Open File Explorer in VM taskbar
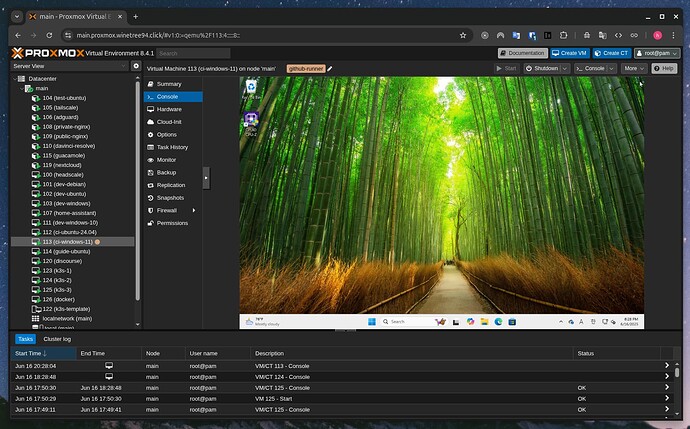690x429 pixels. (484, 322)
